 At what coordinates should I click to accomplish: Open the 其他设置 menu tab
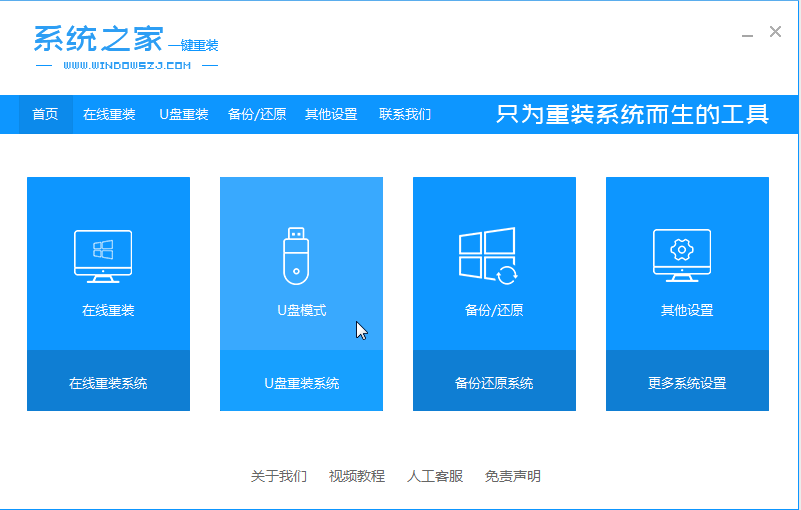pos(331,114)
